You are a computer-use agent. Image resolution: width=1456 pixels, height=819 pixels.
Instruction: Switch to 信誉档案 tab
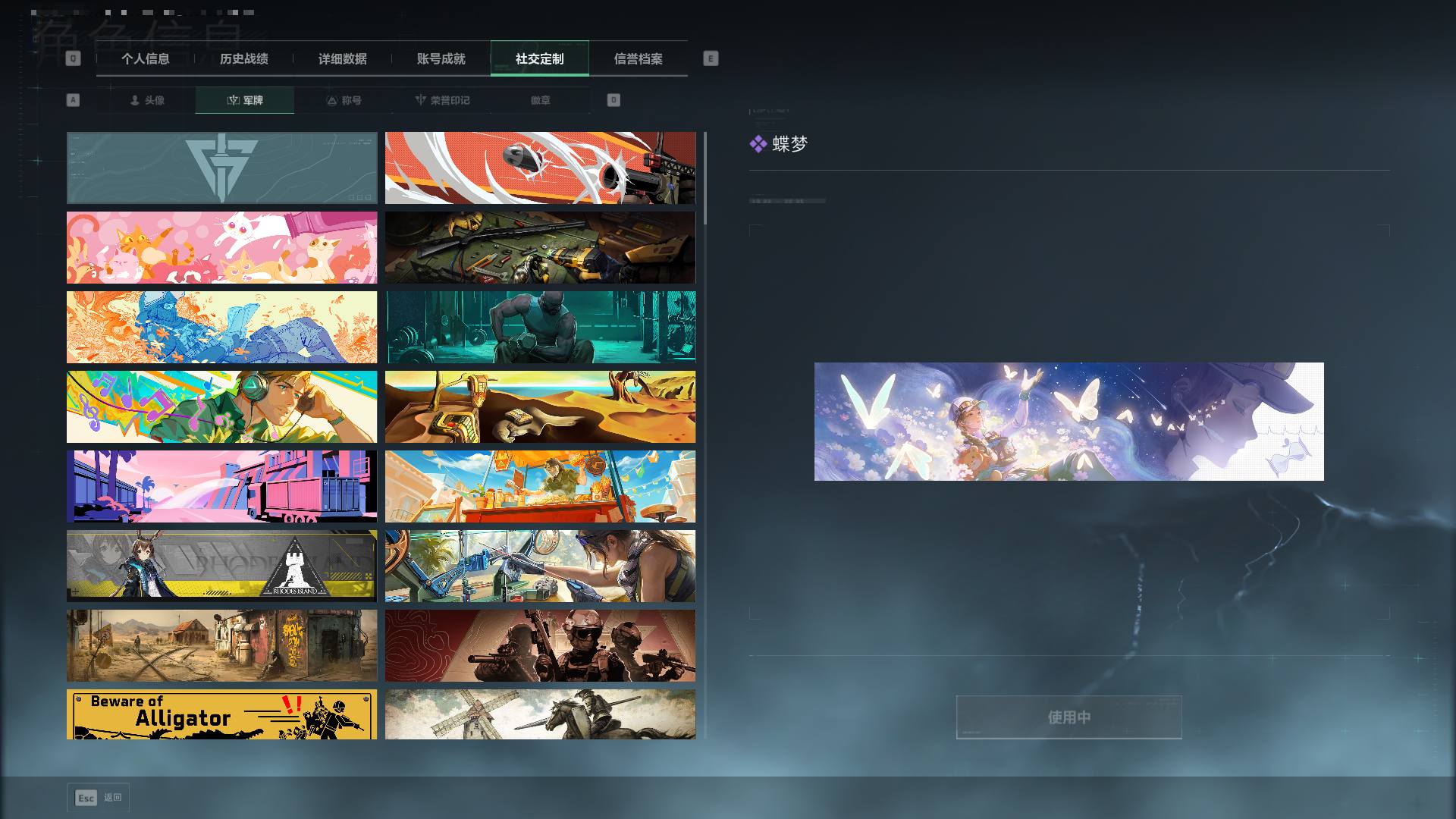point(639,59)
